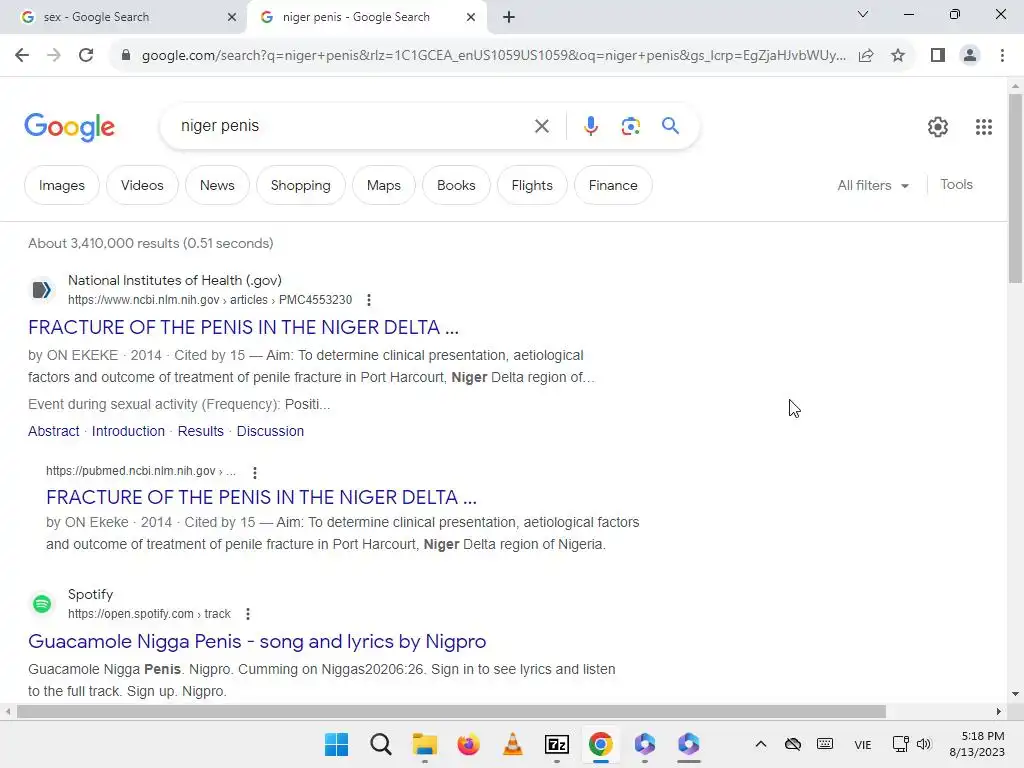The width and height of the screenshot is (1024, 768).
Task: Click the address bar URL
Action: pos(494,56)
